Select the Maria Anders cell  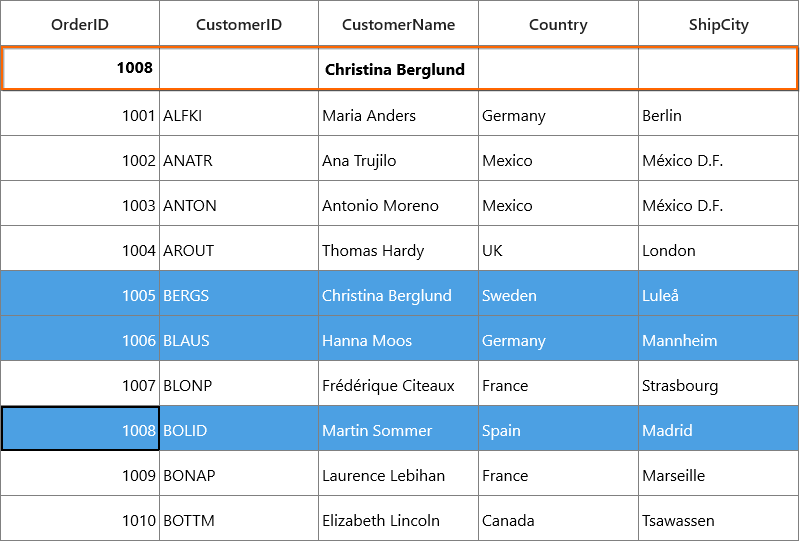tap(398, 113)
